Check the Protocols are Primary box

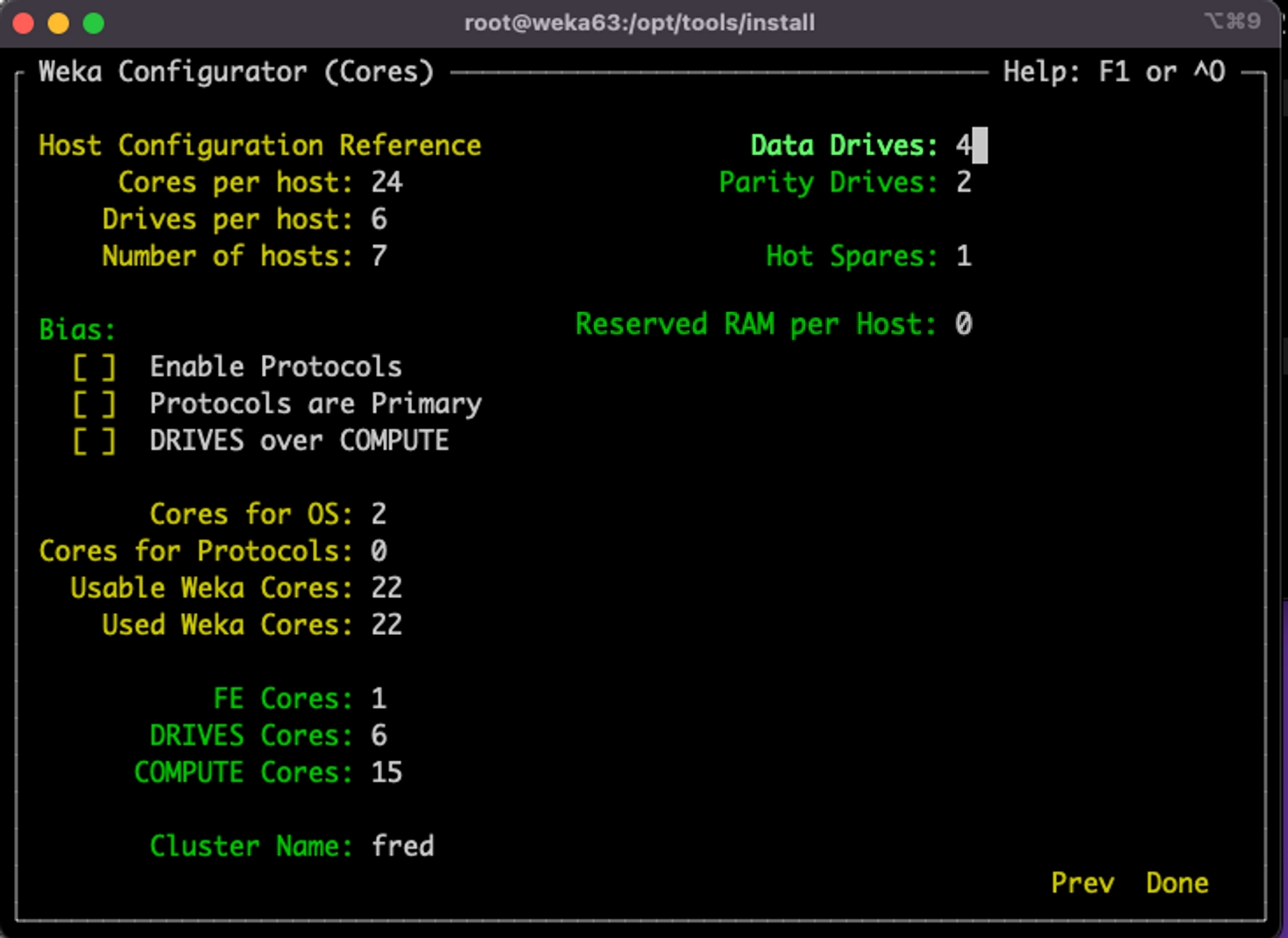pyautogui.click(x=94, y=404)
